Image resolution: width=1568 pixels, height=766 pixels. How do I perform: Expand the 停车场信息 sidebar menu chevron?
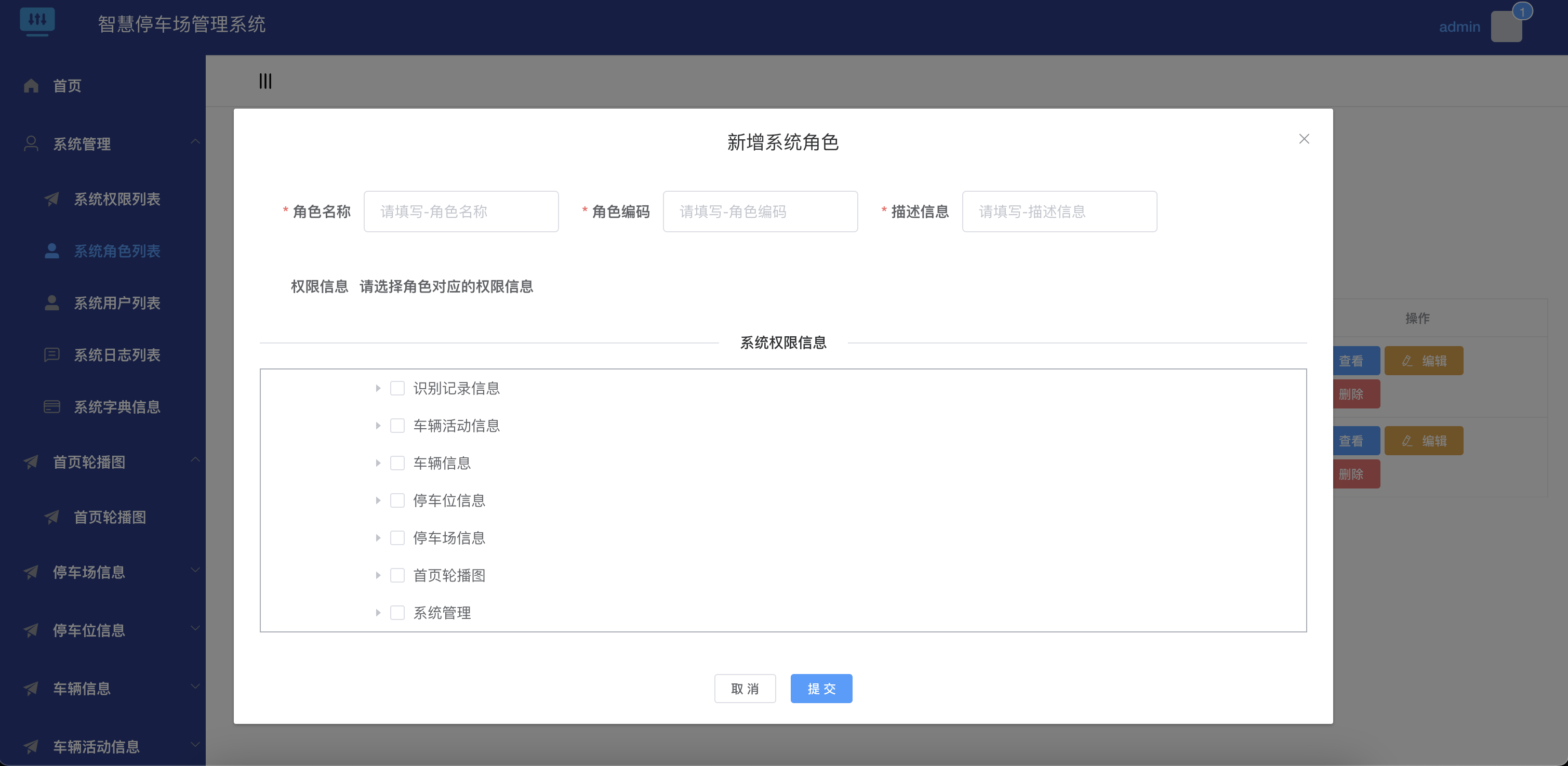pyautogui.click(x=195, y=571)
